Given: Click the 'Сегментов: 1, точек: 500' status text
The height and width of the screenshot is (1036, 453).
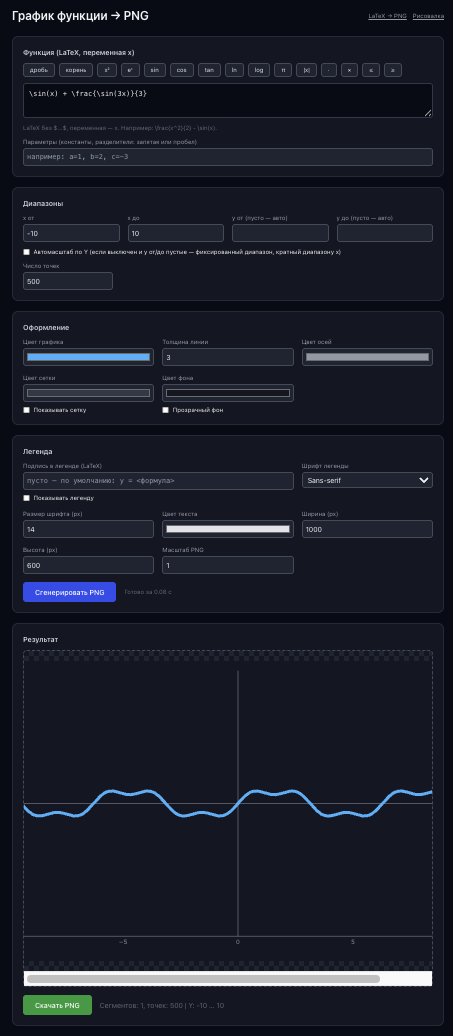Looking at the screenshot, I should 161,1006.
